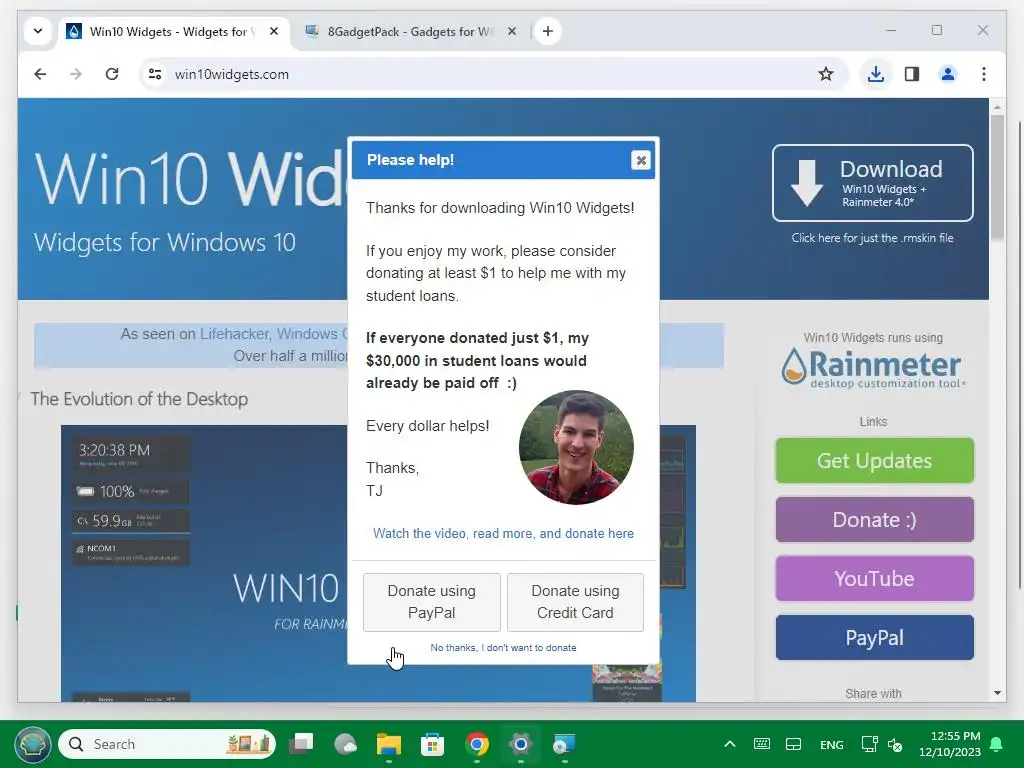Open the PayPal sidebar button
This screenshot has height=768, width=1024.
(874, 637)
